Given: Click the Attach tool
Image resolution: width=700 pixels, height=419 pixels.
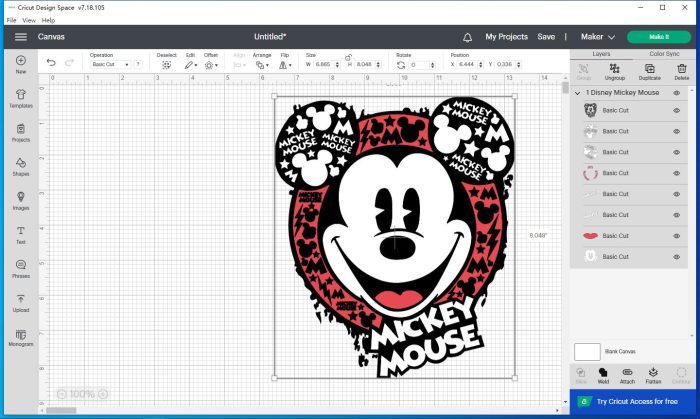Looking at the screenshot, I should [x=627, y=373].
